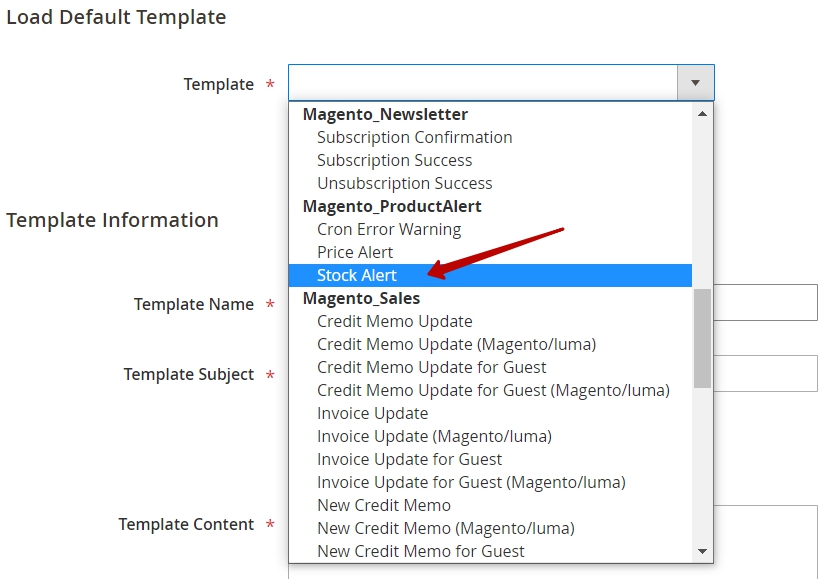Click the scroll down arrow in list
The height and width of the screenshot is (579, 826).
(702, 551)
